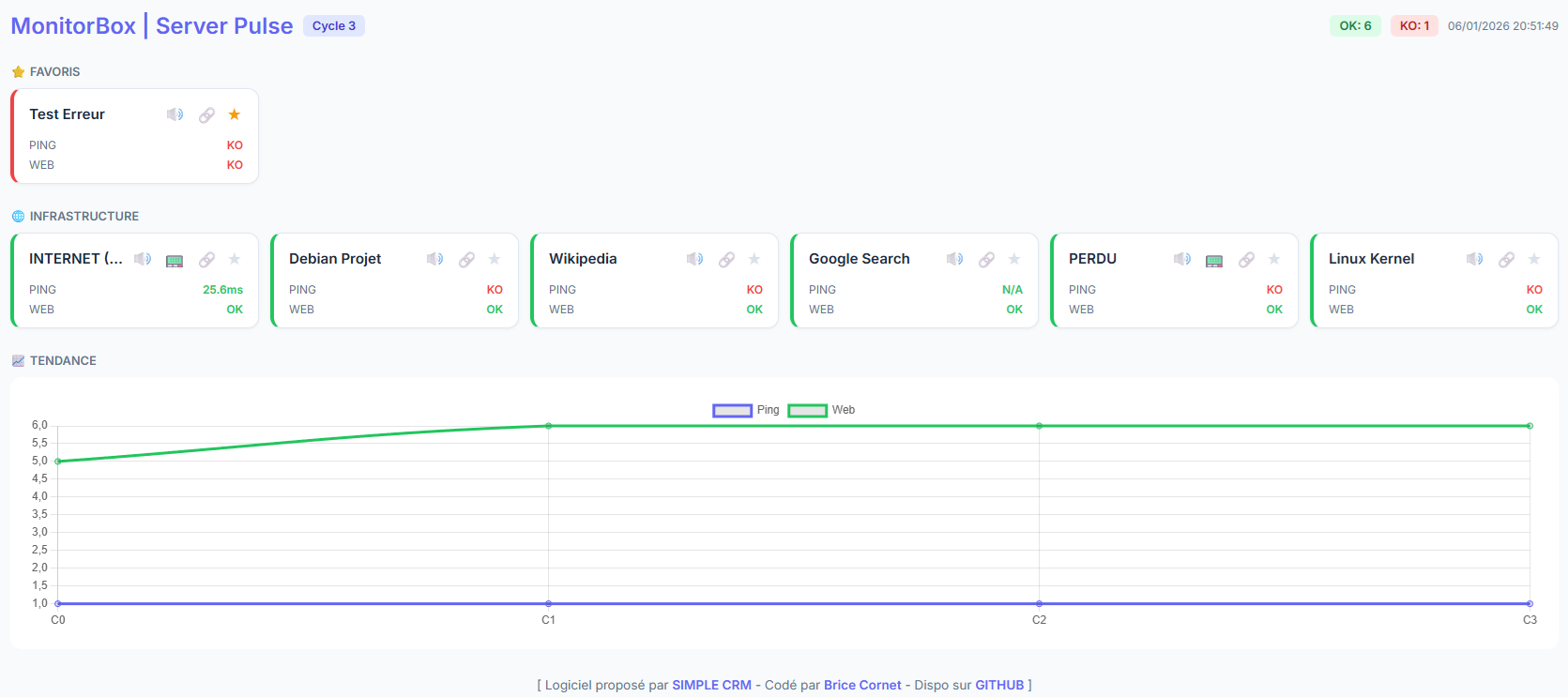The width and height of the screenshot is (1568, 697).
Task: Open link icon on Debian Projet card
Action: pyautogui.click(x=466, y=259)
